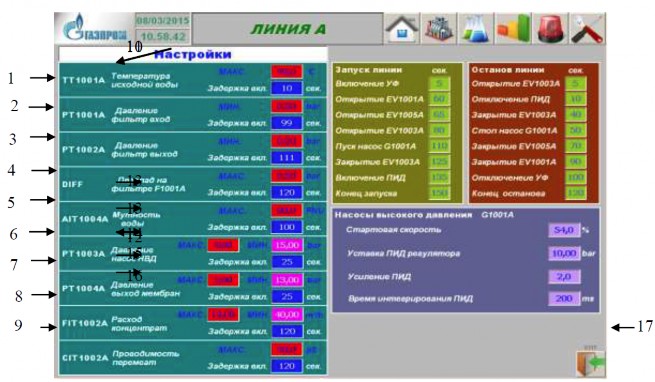Set the Конец запуска time field
The width and height of the screenshot is (655, 382).
439,193
